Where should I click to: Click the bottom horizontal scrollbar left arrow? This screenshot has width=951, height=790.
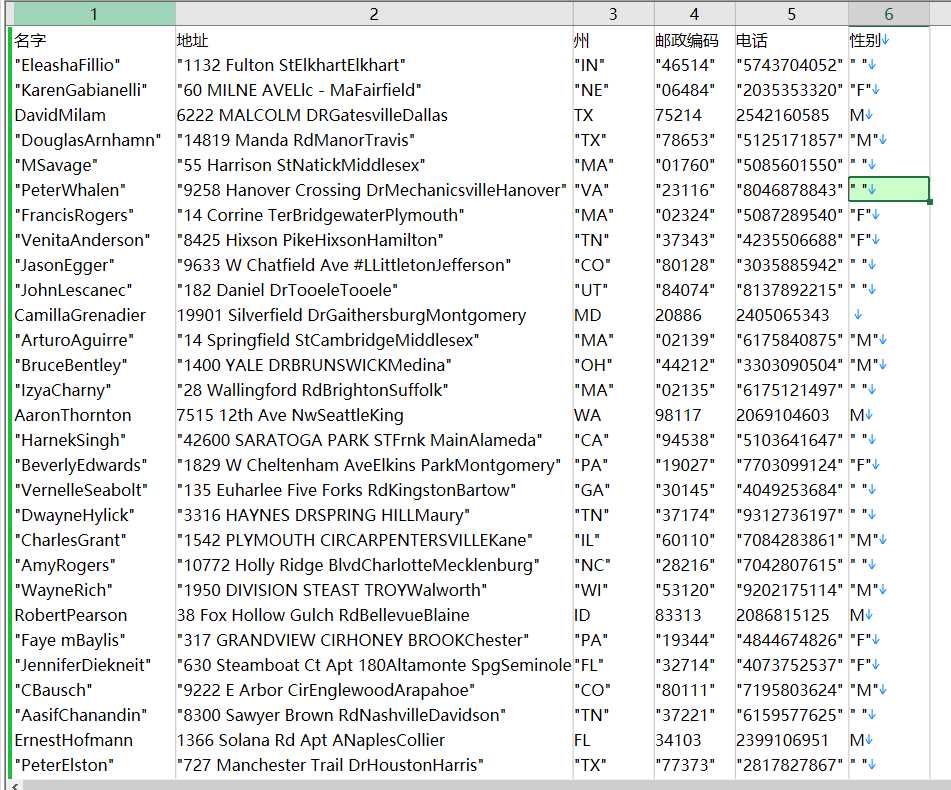click(15, 785)
